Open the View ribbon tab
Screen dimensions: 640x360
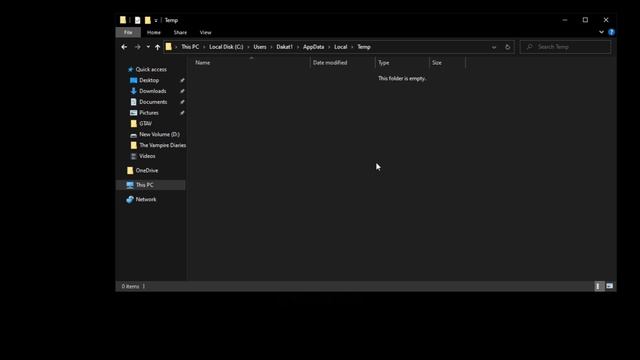pos(205,32)
